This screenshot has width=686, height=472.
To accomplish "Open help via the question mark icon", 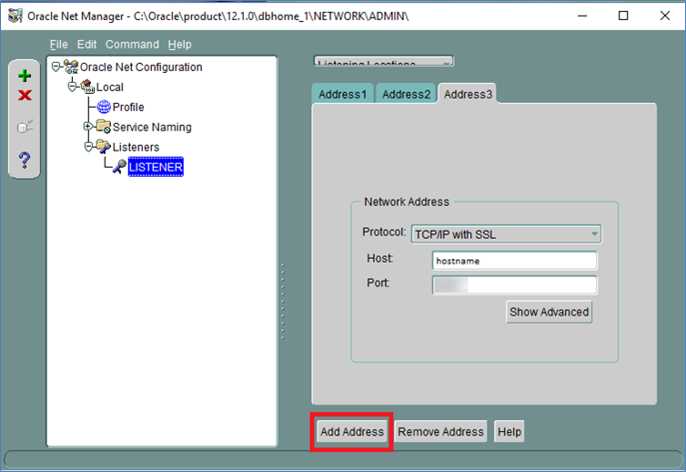I will click(24, 160).
